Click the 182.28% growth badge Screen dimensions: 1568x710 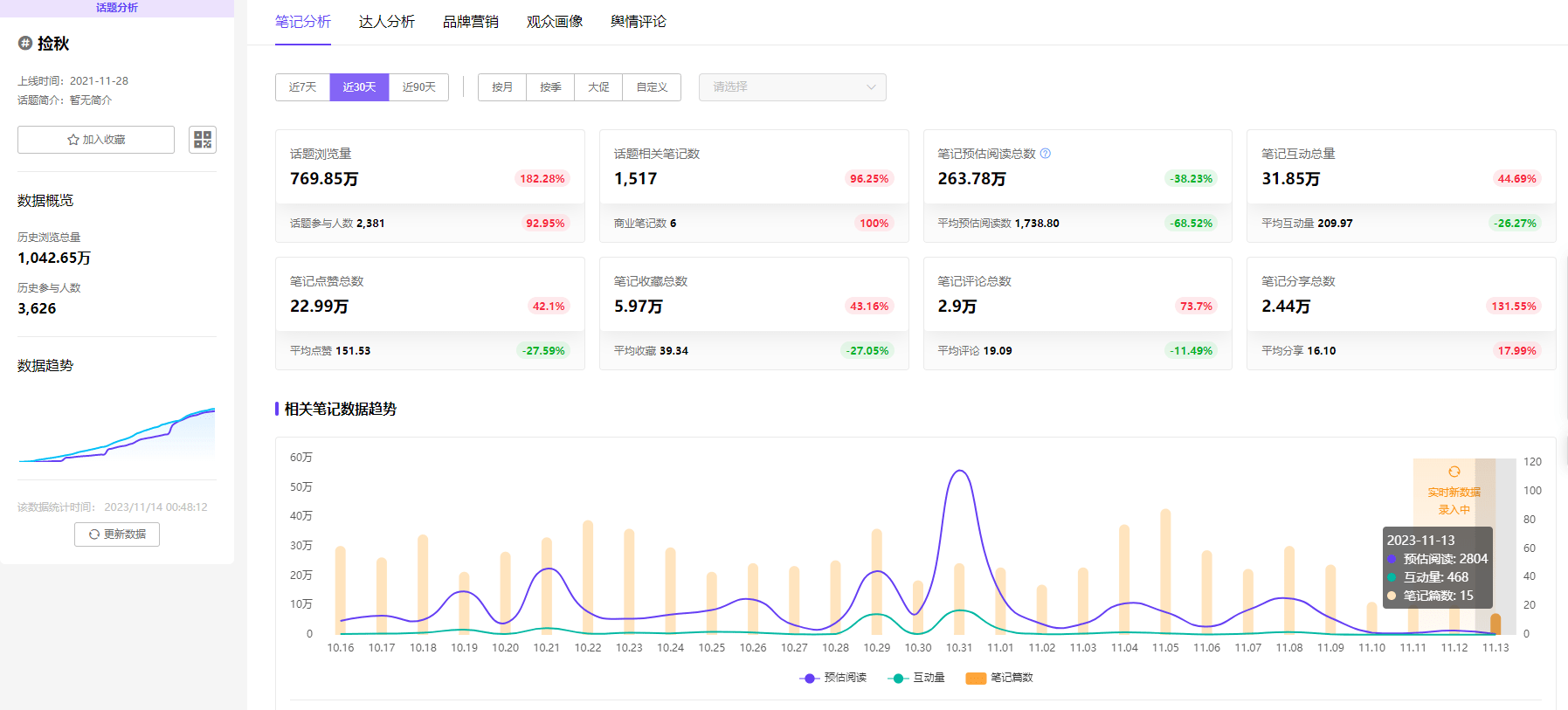pyautogui.click(x=542, y=178)
